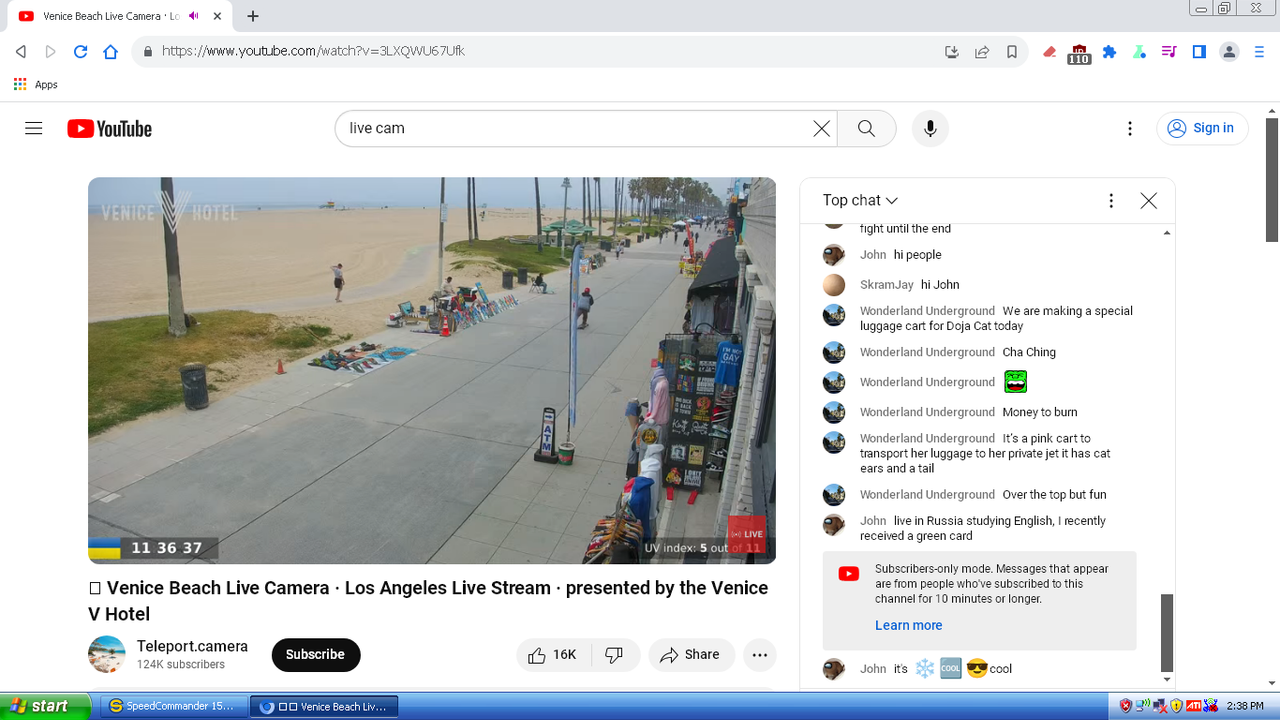Open the YouTube guide hamburger menu

[x=34, y=128]
